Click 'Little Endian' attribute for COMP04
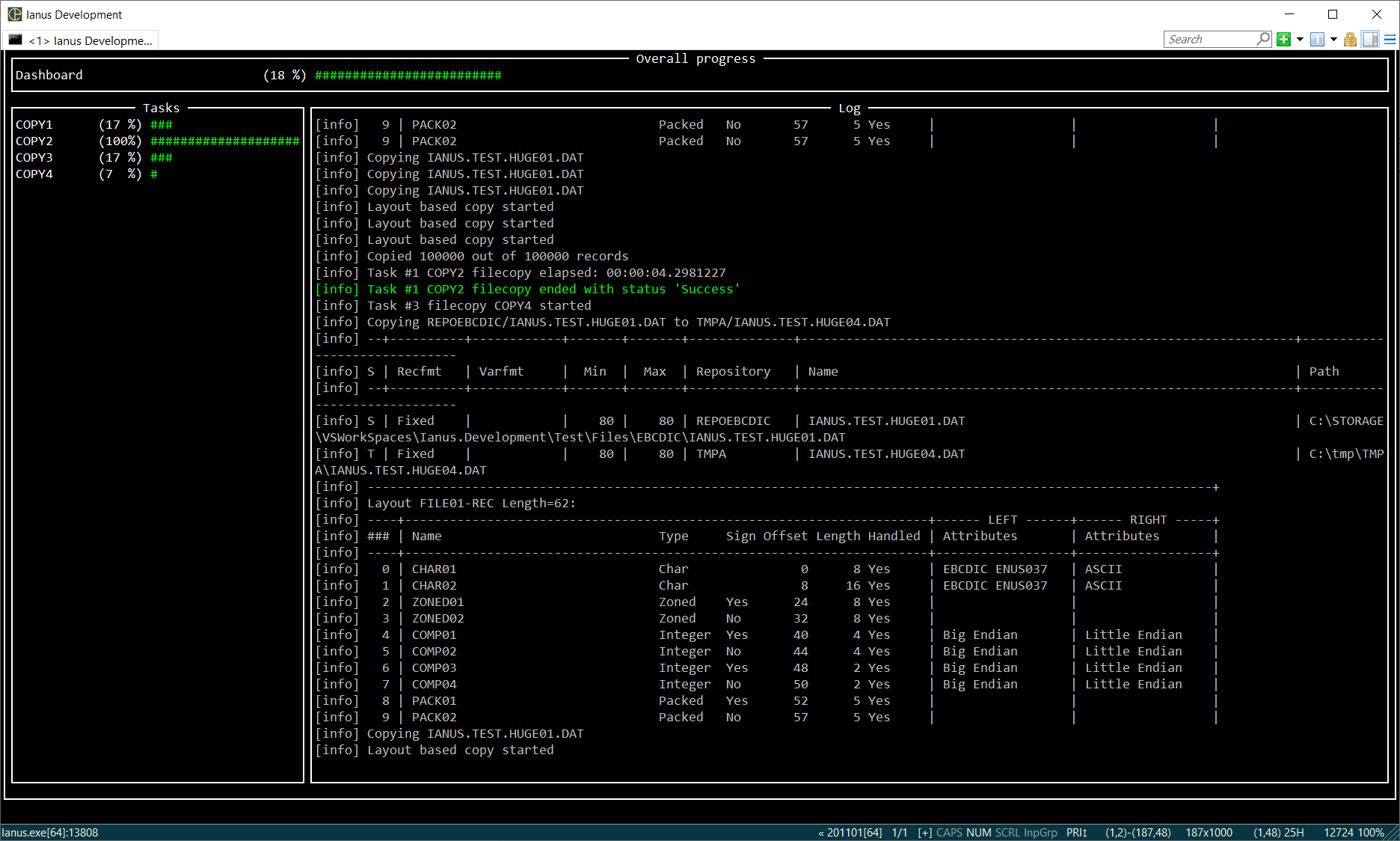This screenshot has height=841, width=1400. pyautogui.click(x=1134, y=684)
